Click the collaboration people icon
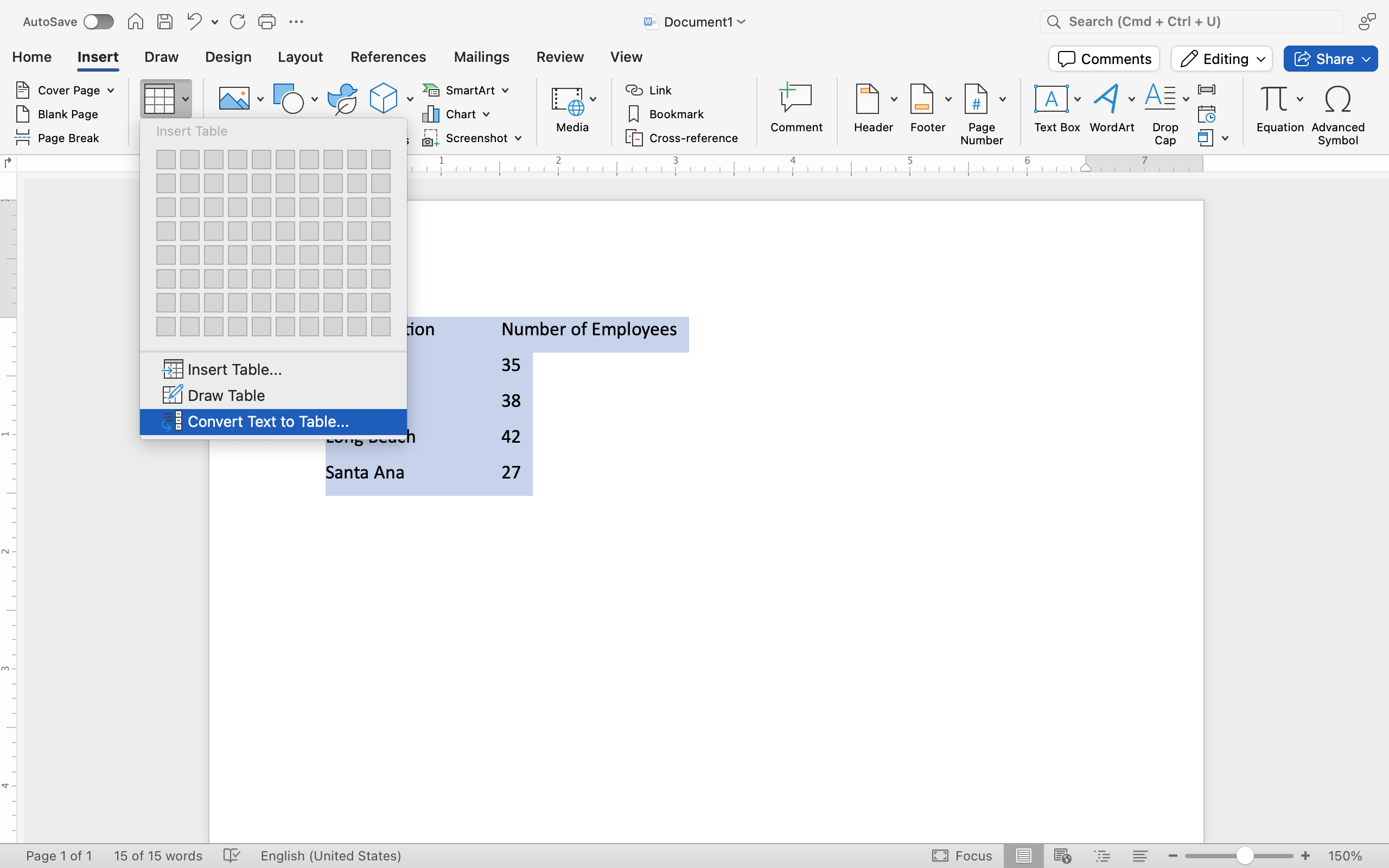The image size is (1389, 868). click(x=1367, y=22)
